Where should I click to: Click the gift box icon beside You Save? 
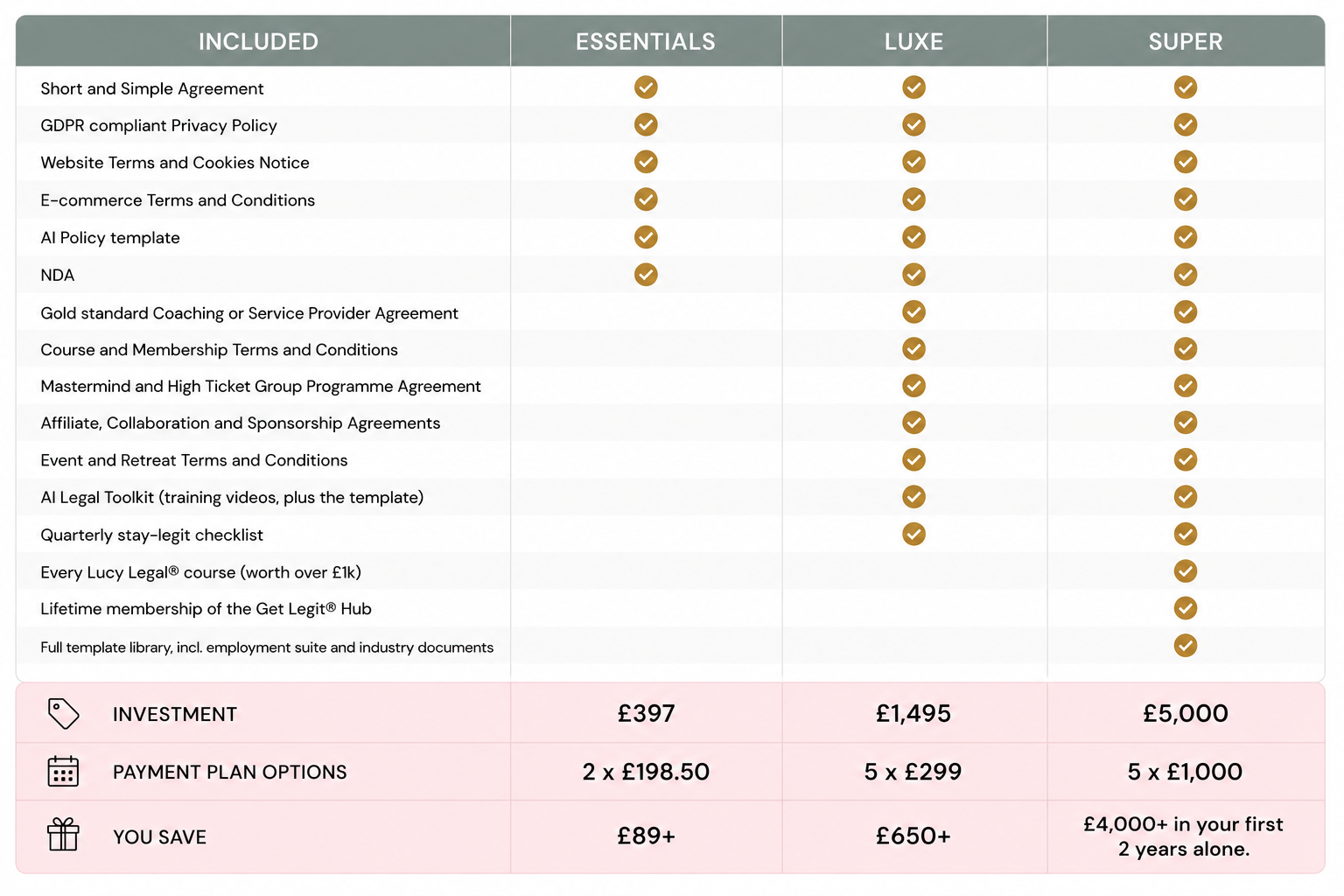tap(63, 835)
